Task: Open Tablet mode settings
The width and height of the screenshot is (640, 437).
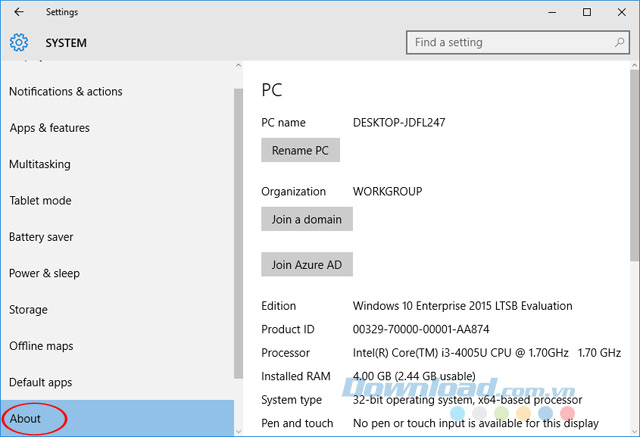Action: coord(40,201)
